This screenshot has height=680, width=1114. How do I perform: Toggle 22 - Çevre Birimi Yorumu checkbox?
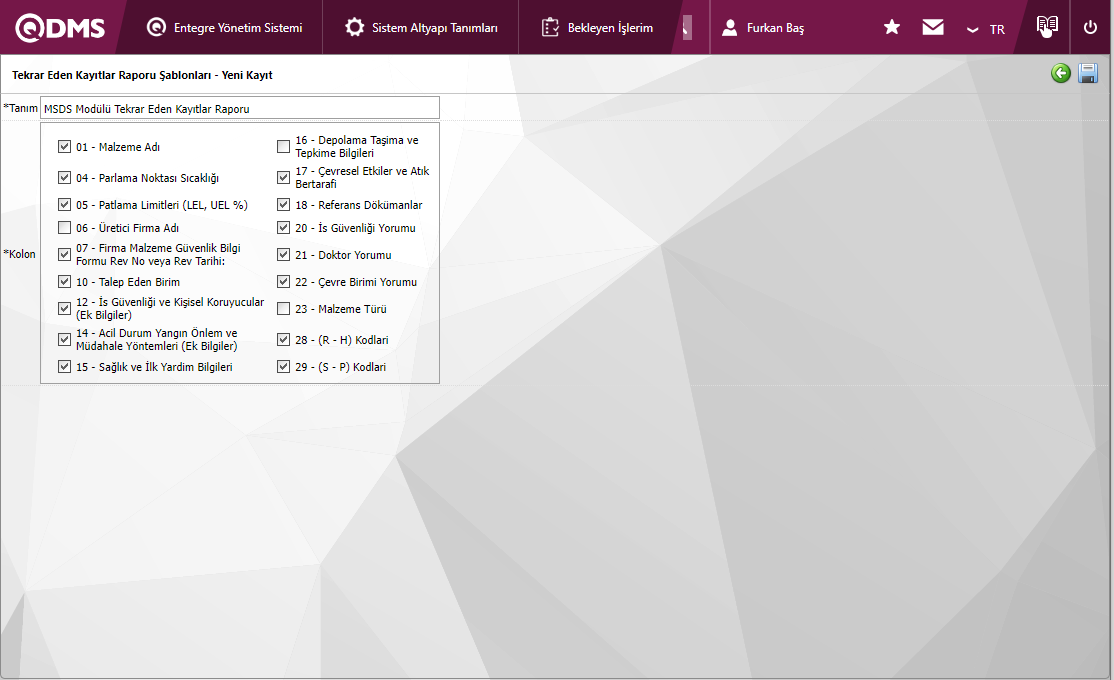pos(283,282)
